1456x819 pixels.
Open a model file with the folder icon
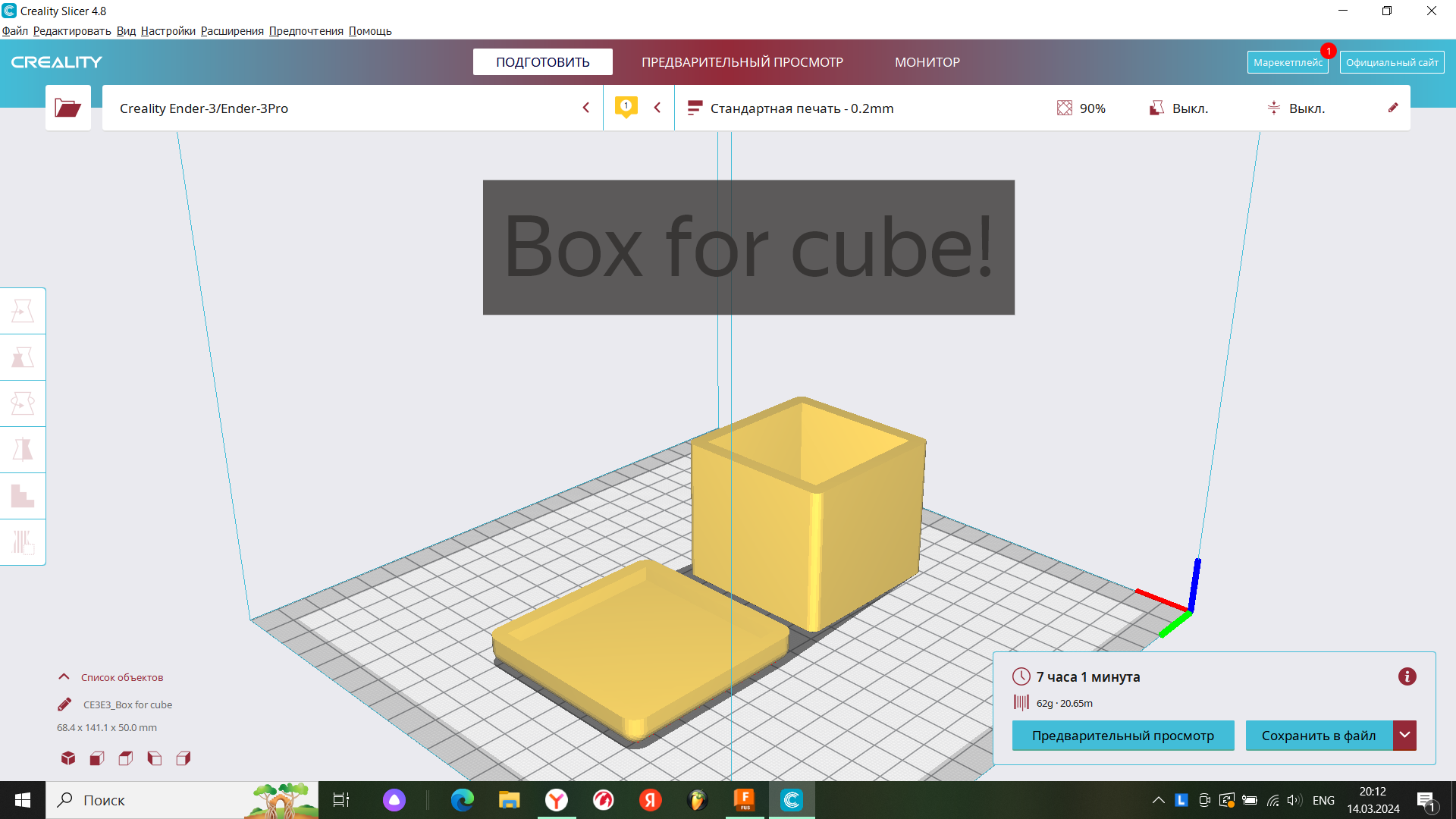(x=67, y=108)
